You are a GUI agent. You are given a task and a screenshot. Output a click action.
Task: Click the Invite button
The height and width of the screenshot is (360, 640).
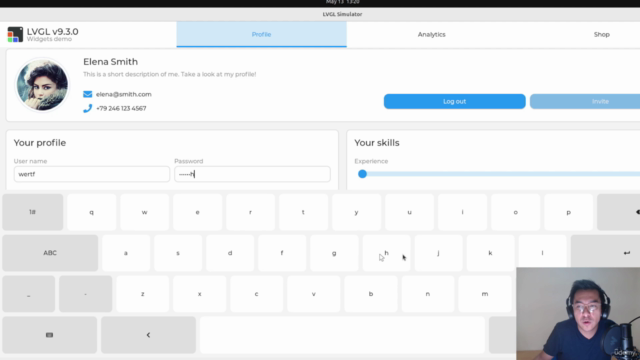pyautogui.click(x=585, y=101)
